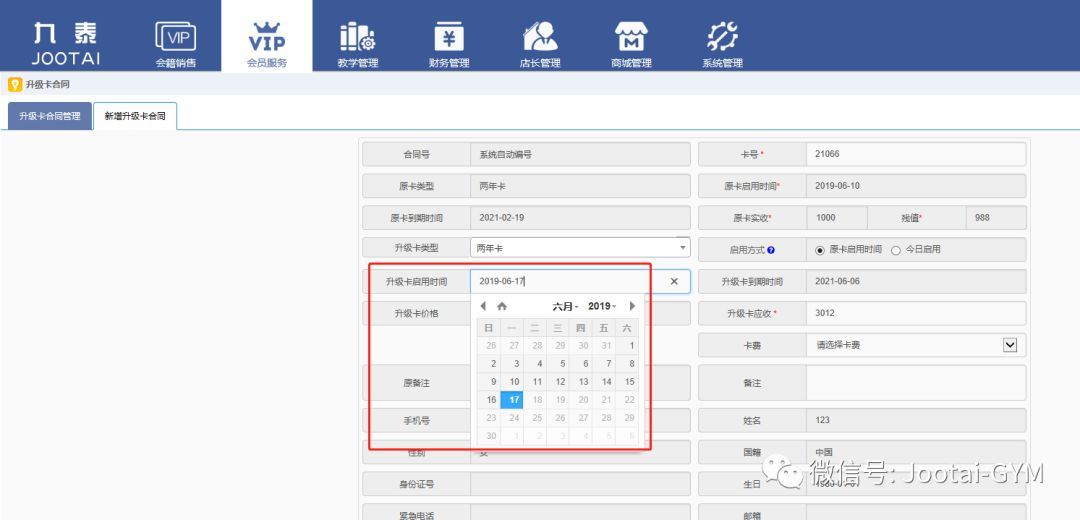
Task: Click the yellow lightbulb icon beside 升级卡合同
Action: pyautogui.click(x=14, y=85)
